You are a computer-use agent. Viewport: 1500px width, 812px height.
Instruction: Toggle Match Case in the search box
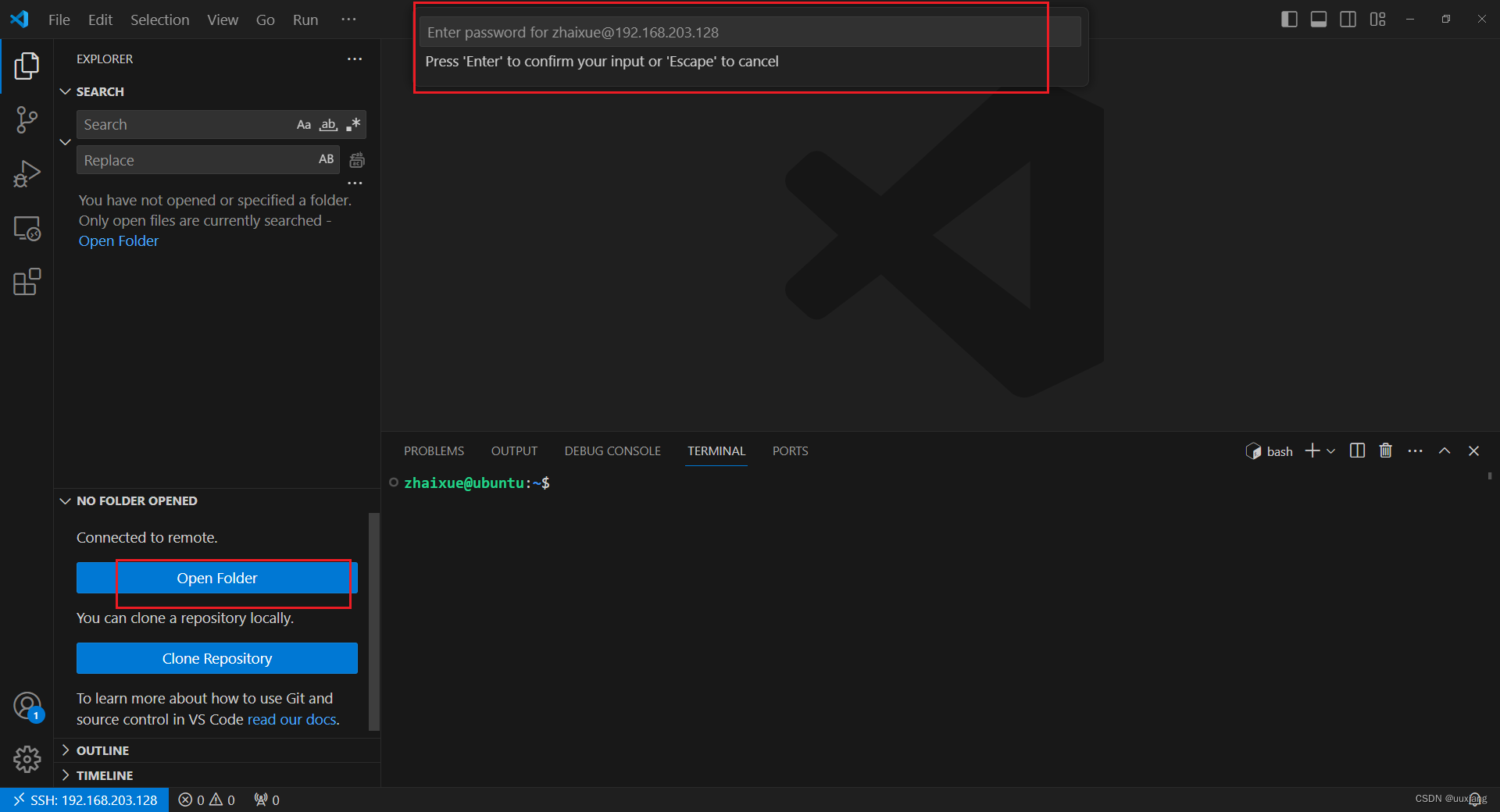pyautogui.click(x=304, y=124)
